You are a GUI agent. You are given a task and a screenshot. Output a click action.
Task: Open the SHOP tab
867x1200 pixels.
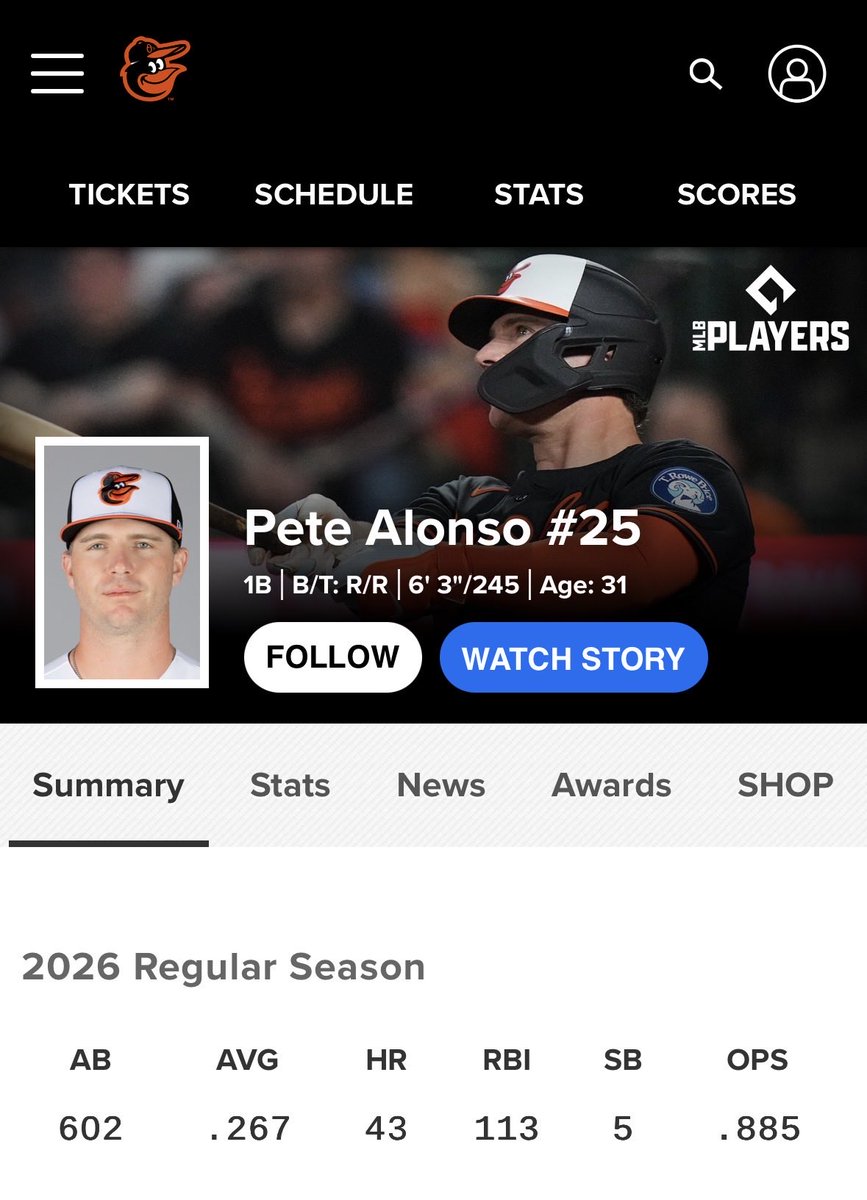785,785
